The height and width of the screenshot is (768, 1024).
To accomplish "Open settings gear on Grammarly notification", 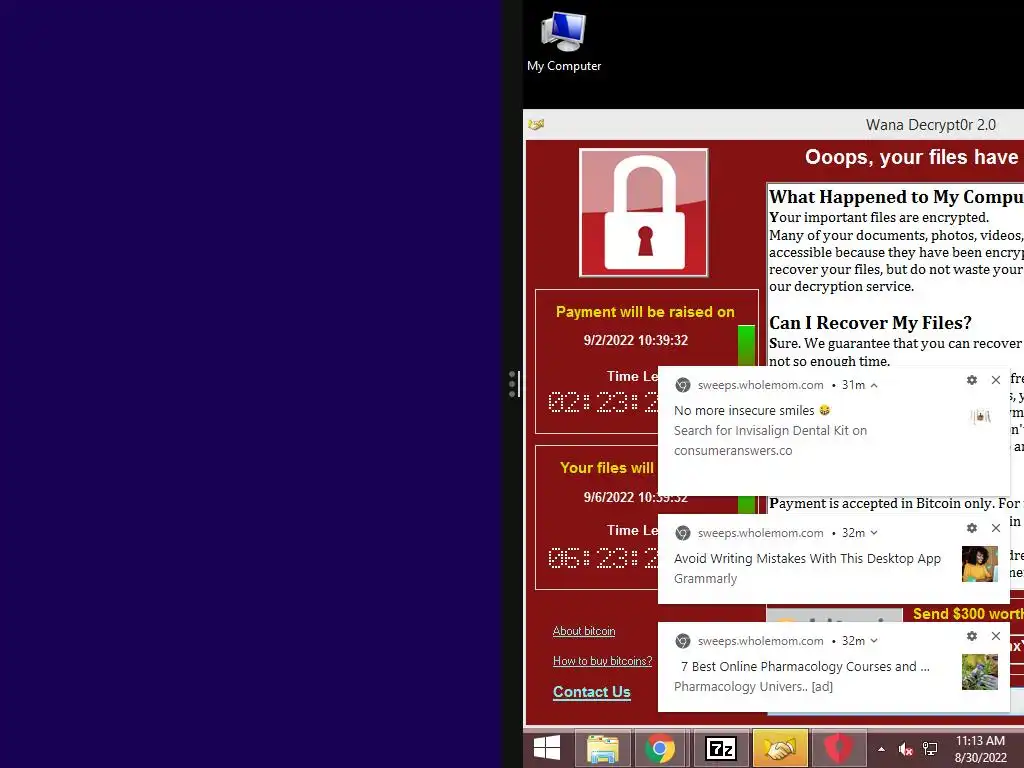I will coord(972,528).
